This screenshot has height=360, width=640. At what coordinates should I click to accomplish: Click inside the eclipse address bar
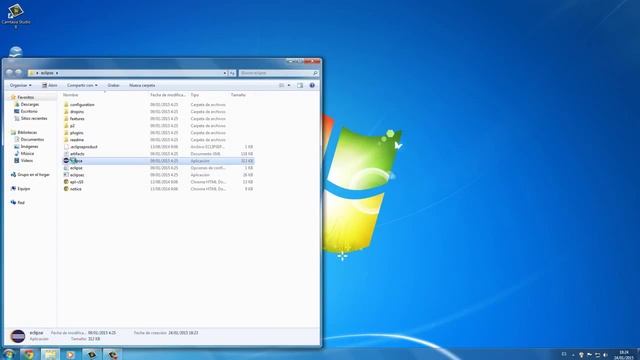pyautogui.click(x=127, y=73)
